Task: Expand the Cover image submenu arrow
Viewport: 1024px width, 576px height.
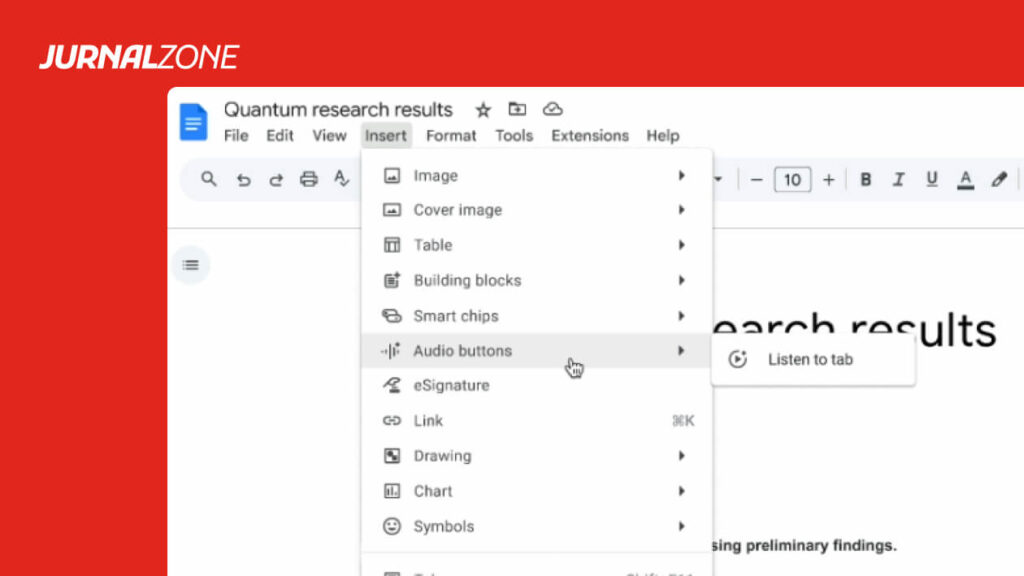Action: point(681,210)
